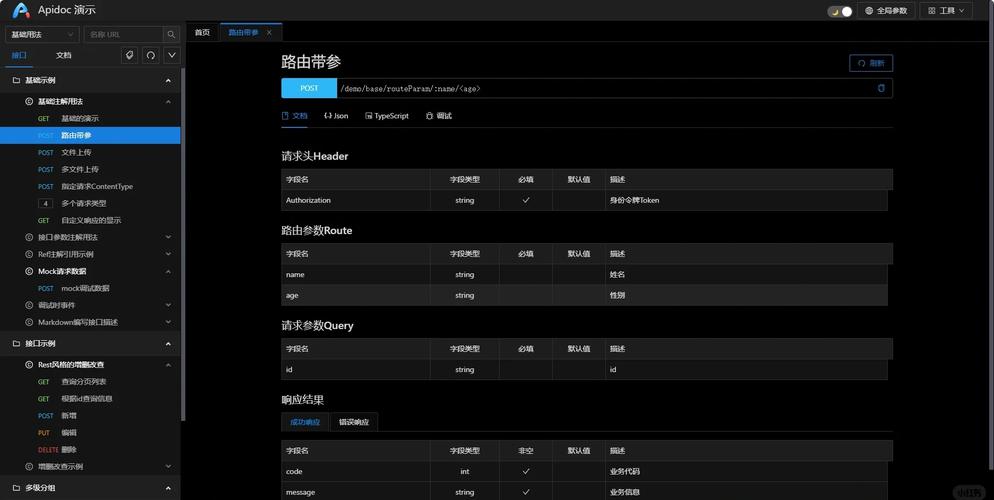Collapse the Mock请求数据 controller
The height and width of the screenshot is (500, 994).
(x=168, y=271)
